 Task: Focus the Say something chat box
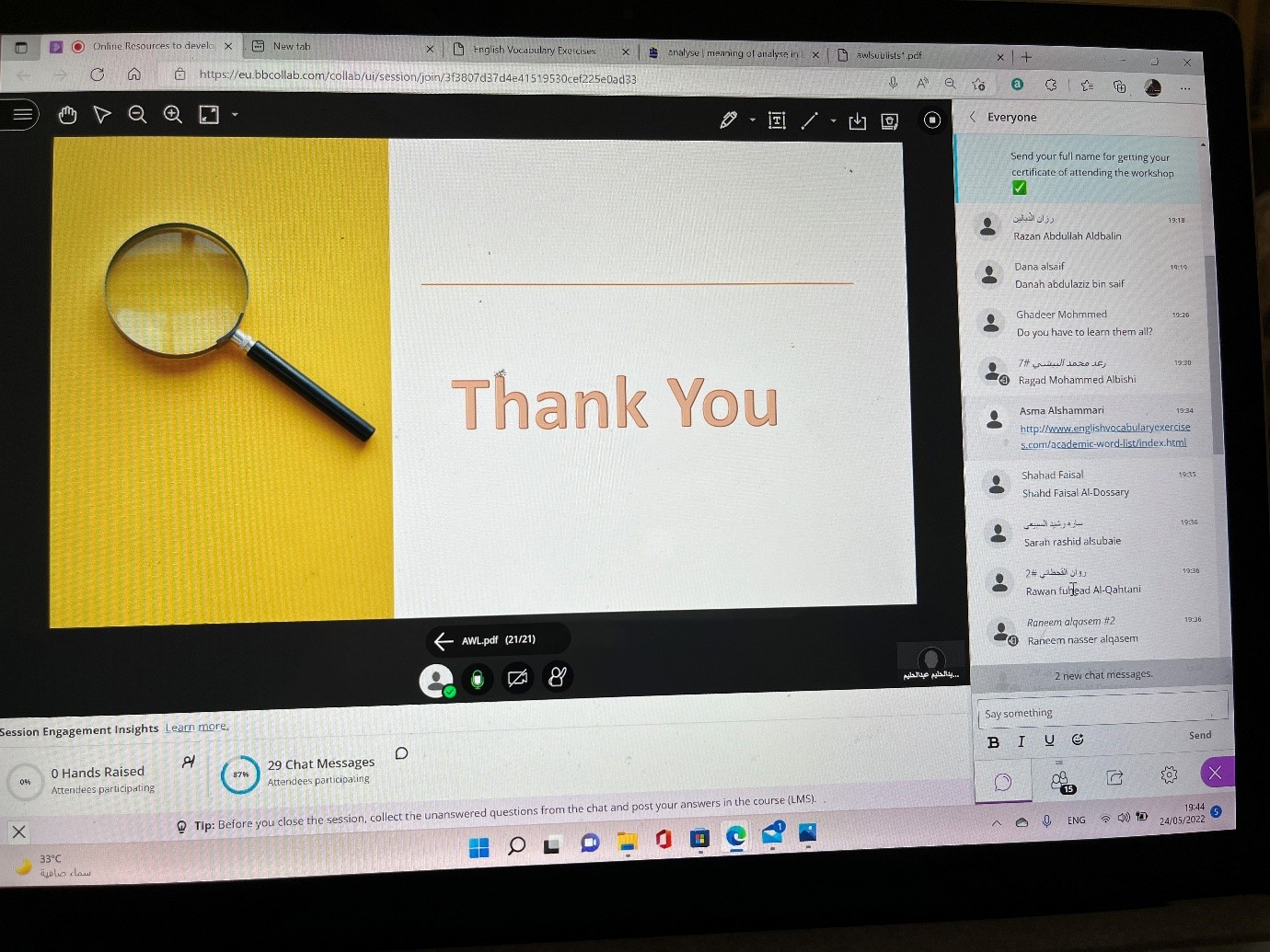click(1095, 713)
